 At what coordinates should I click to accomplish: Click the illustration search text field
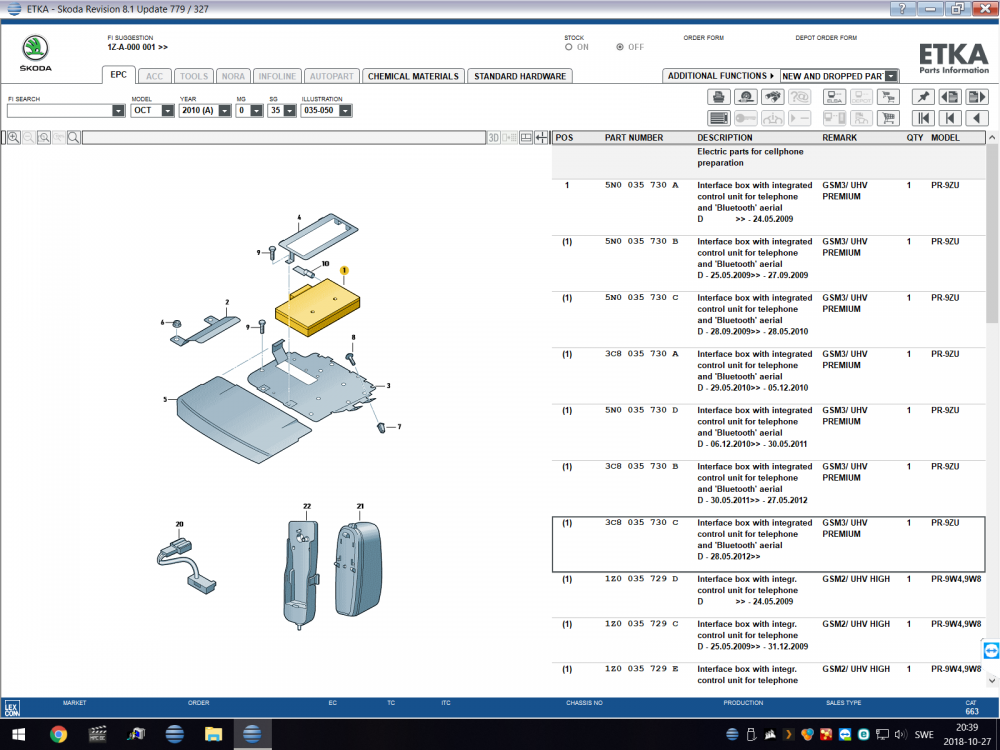(284, 137)
